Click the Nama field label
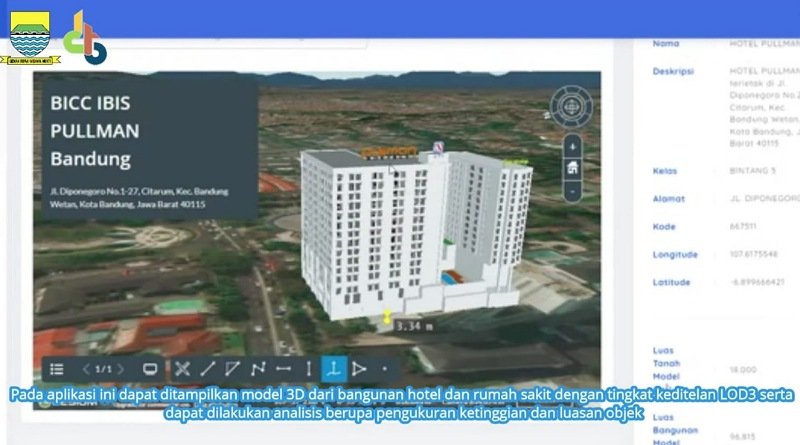The width and height of the screenshot is (800, 445). pyautogui.click(x=666, y=43)
